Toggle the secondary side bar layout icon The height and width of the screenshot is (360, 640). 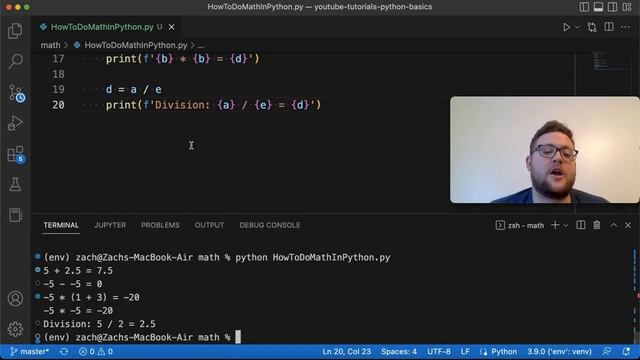point(612,7)
